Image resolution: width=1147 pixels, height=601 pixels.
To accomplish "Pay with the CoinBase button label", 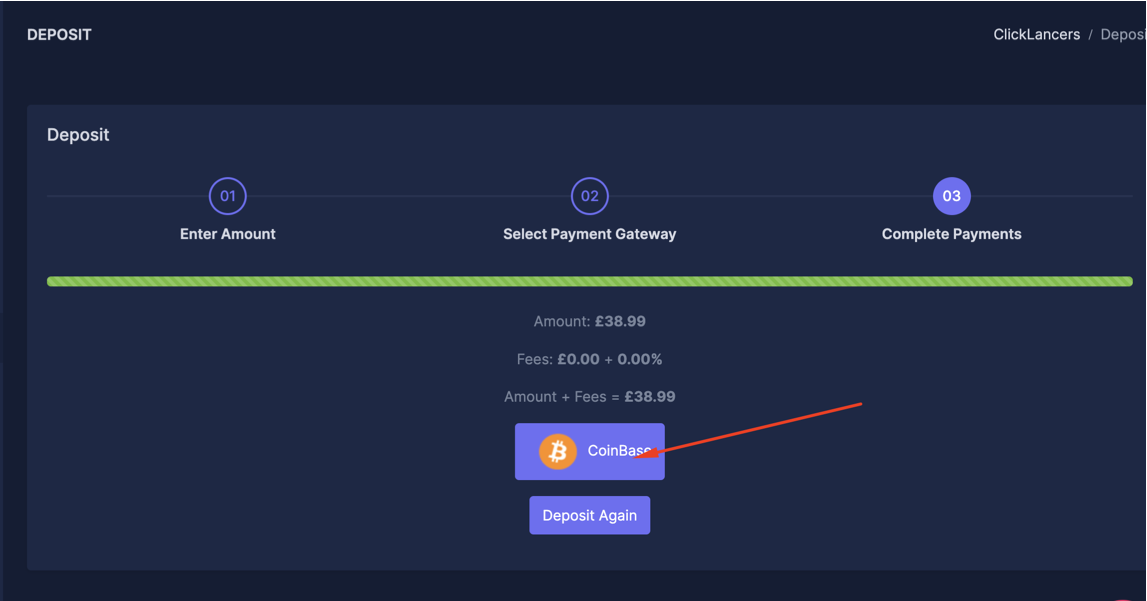I will [618, 451].
